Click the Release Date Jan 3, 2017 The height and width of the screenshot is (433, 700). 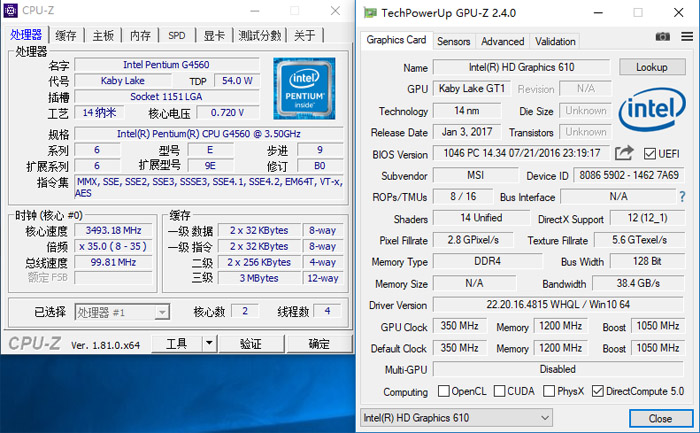click(x=467, y=132)
